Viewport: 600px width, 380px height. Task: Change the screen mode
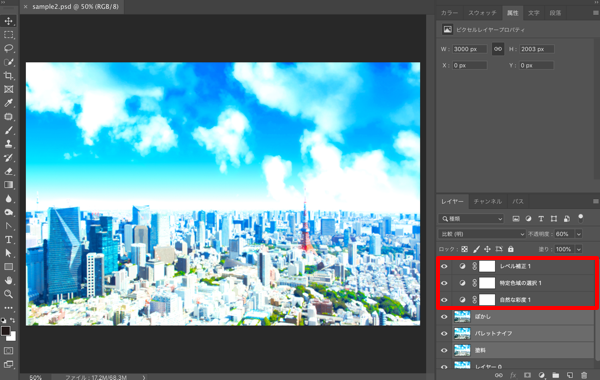pos(8,365)
